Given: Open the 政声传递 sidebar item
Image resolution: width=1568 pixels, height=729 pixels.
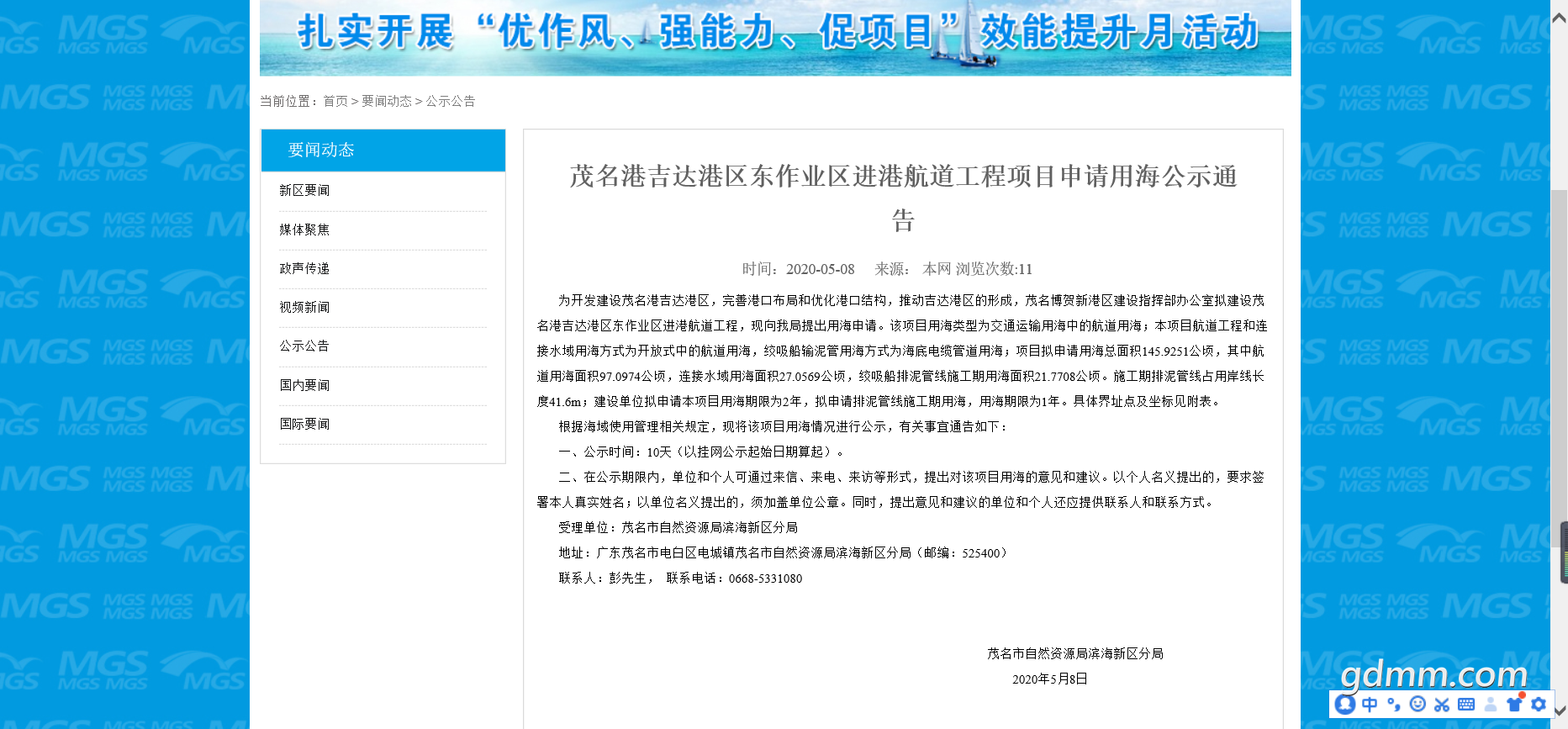Looking at the screenshot, I should (x=304, y=268).
